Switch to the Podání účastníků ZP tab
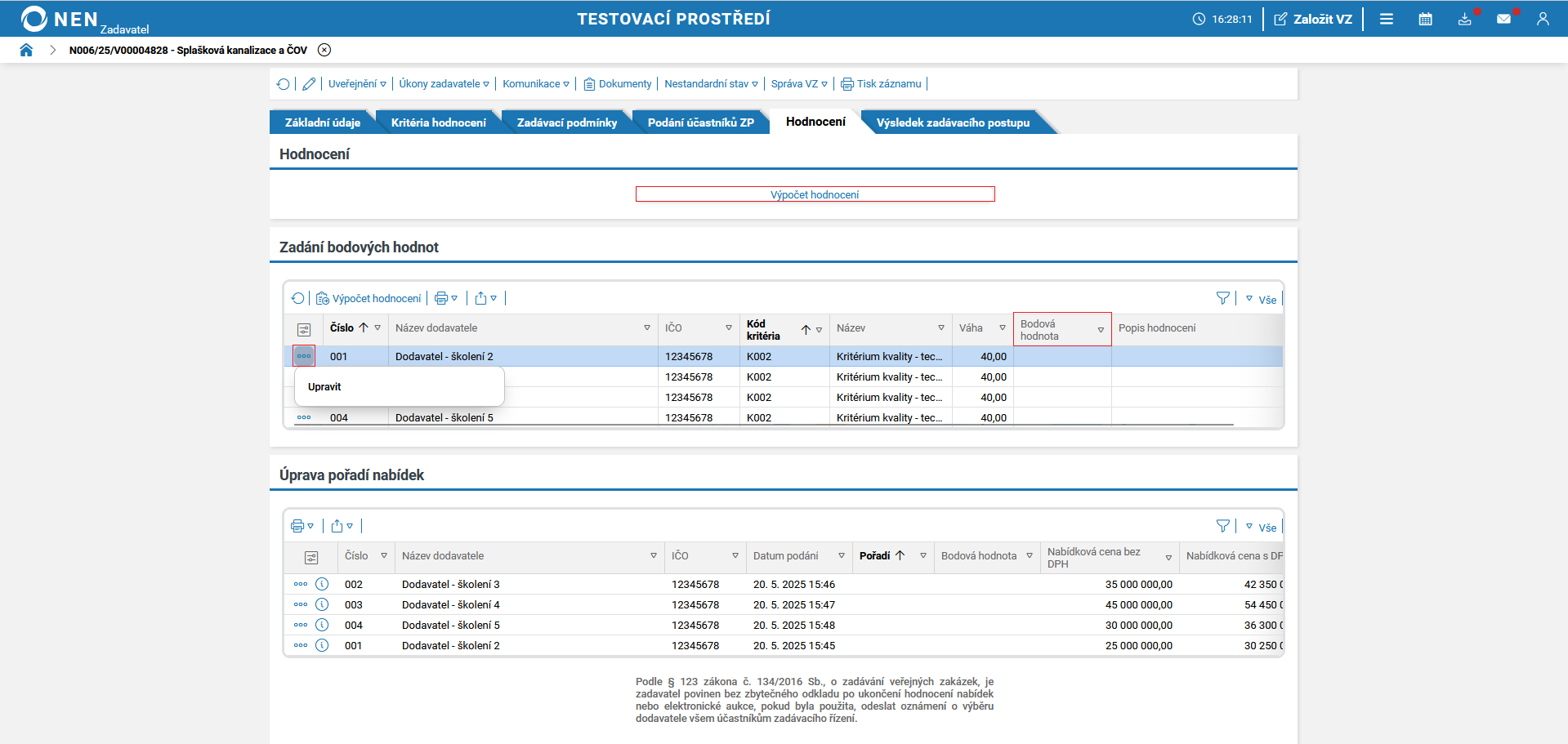1568x744 pixels. (x=701, y=123)
